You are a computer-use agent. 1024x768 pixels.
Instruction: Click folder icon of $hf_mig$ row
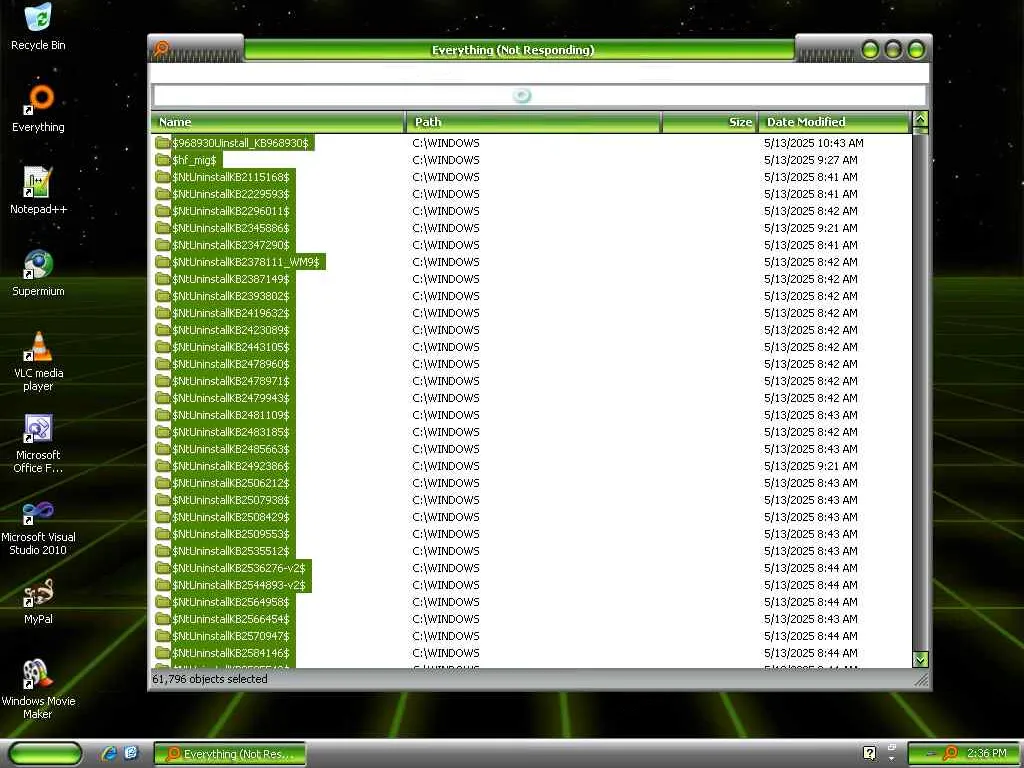tap(163, 160)
